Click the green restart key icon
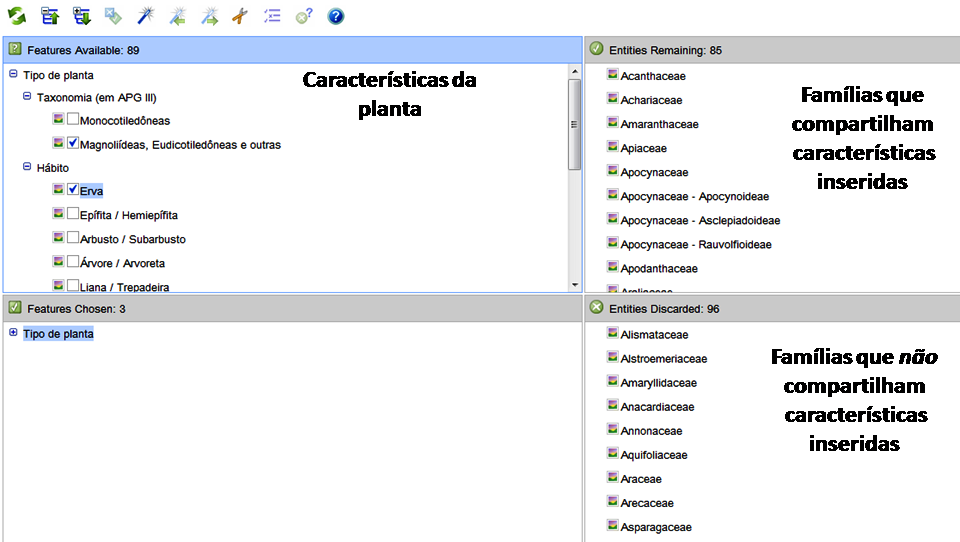960x542 pixels. pos(17,16)
